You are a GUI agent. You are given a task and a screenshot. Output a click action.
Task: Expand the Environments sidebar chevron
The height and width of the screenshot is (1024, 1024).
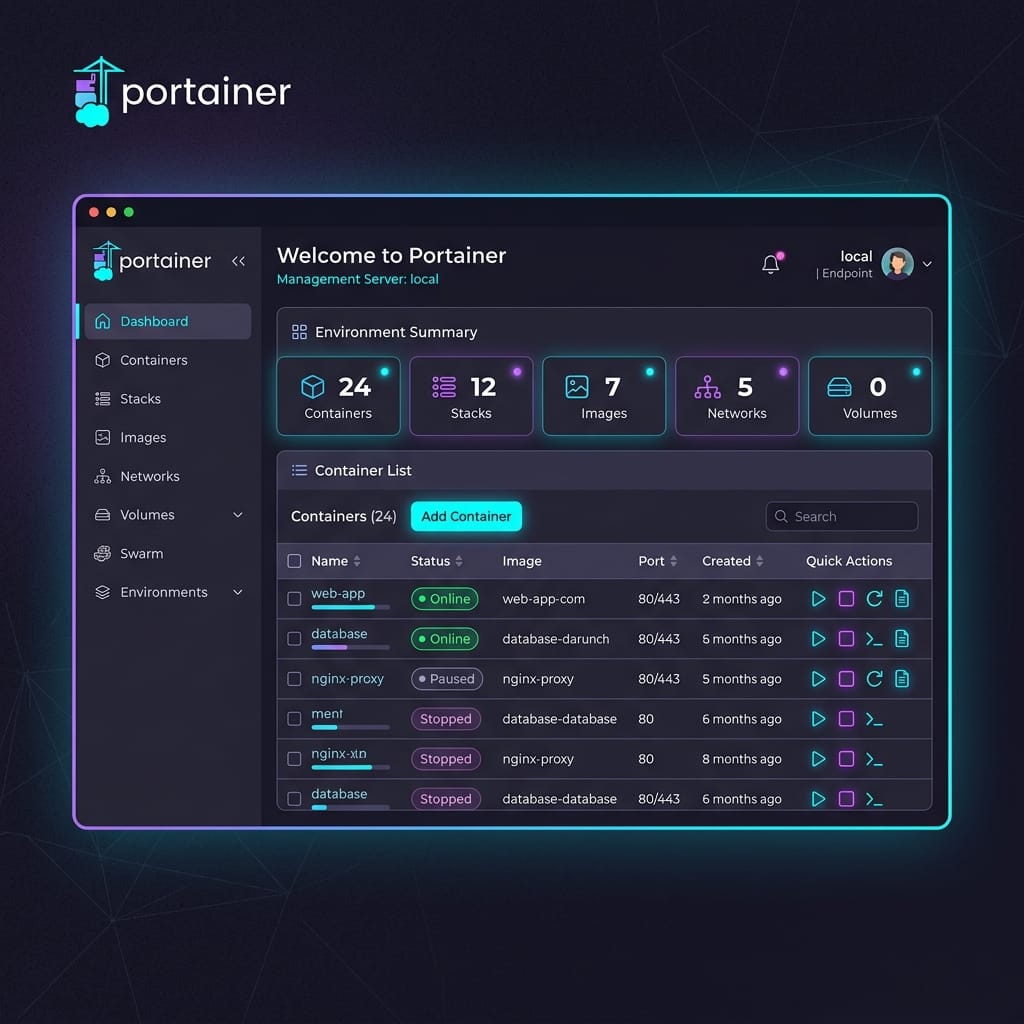coord(238,592)
